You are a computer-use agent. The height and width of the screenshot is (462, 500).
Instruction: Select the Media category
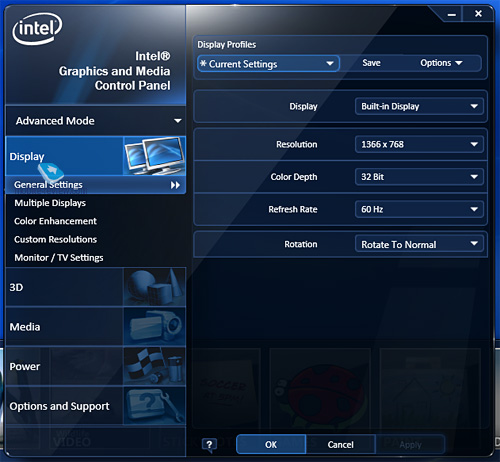click(95, 327)
